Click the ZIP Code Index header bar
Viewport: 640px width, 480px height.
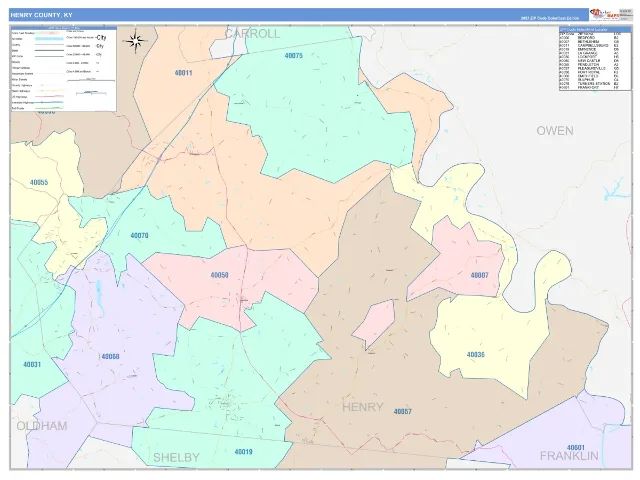(595, 29)
